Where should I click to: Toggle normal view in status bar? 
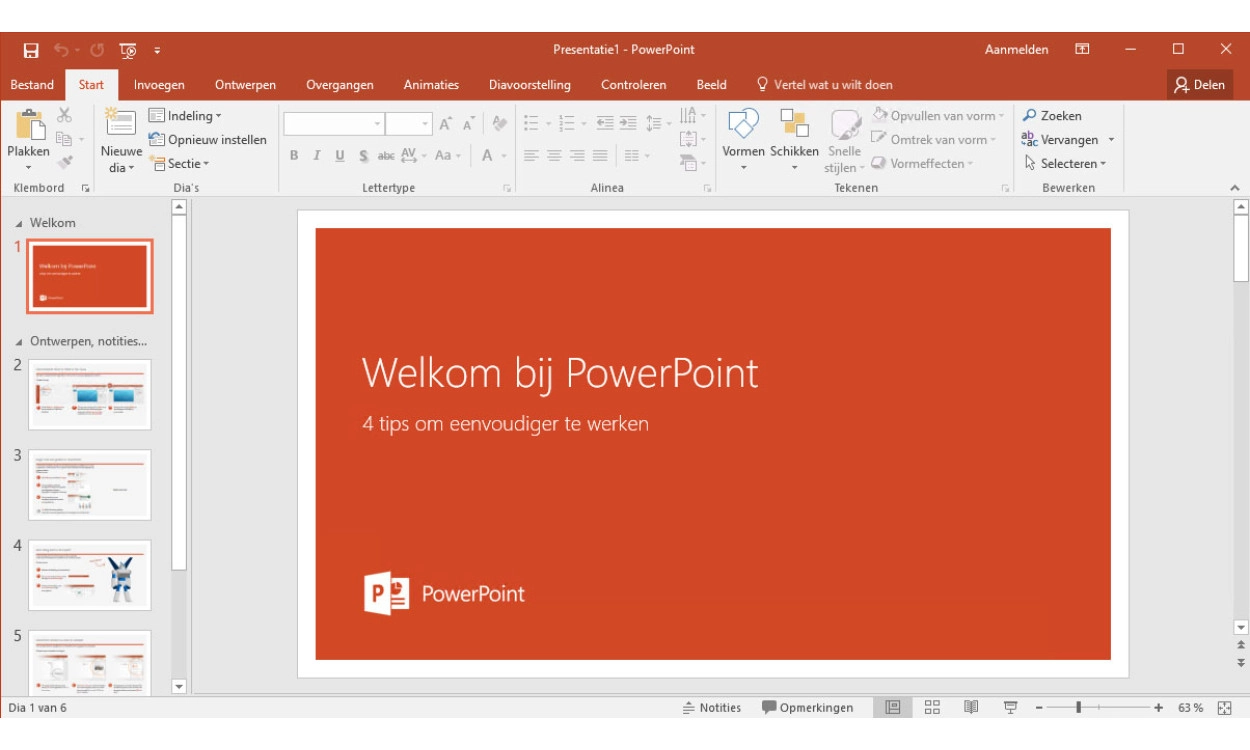(893, 708)
